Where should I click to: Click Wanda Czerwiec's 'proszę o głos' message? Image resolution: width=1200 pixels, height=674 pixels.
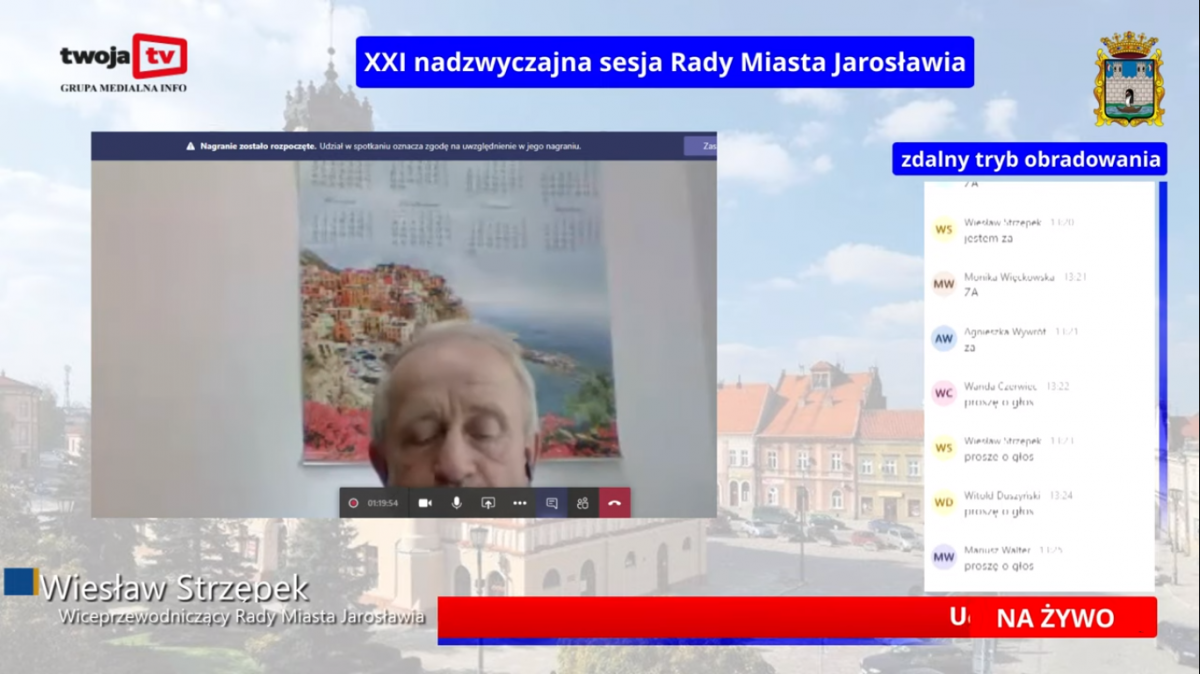point(999,402)
